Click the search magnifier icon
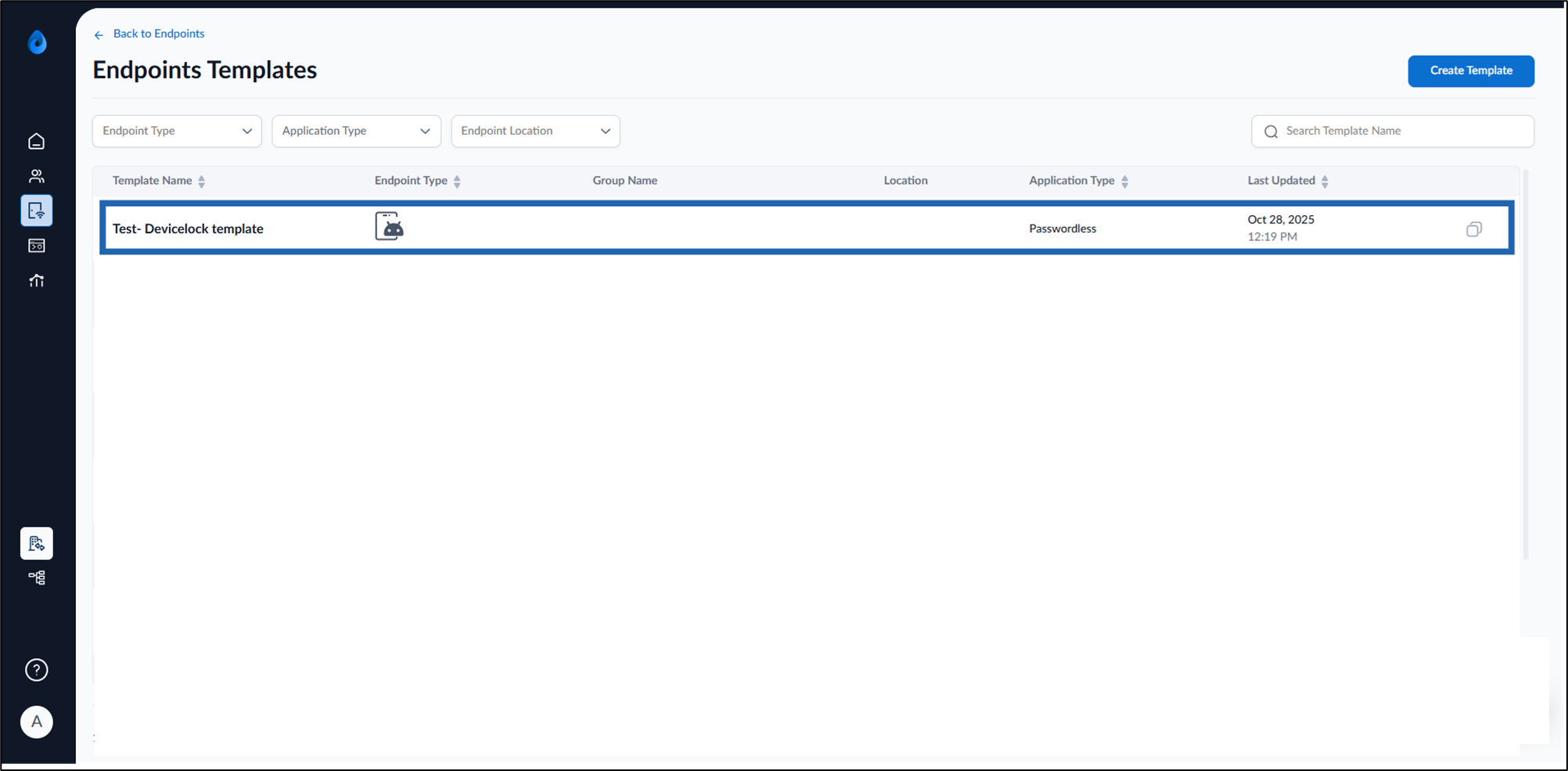The image size is (1568, 771). (1271, 132)
